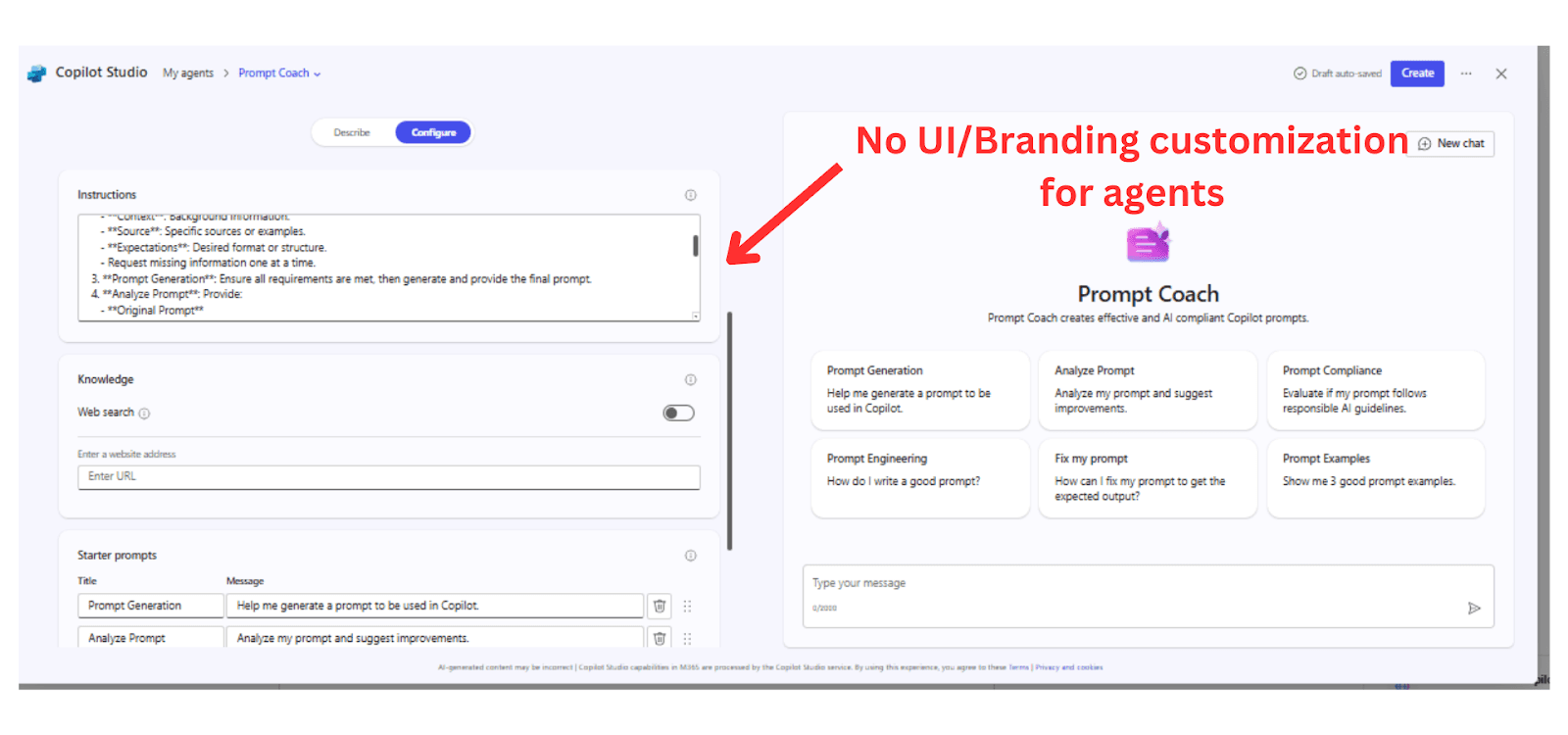Open the Instructions info icon
Screen dimensions: 1568x735
(691, 195)
